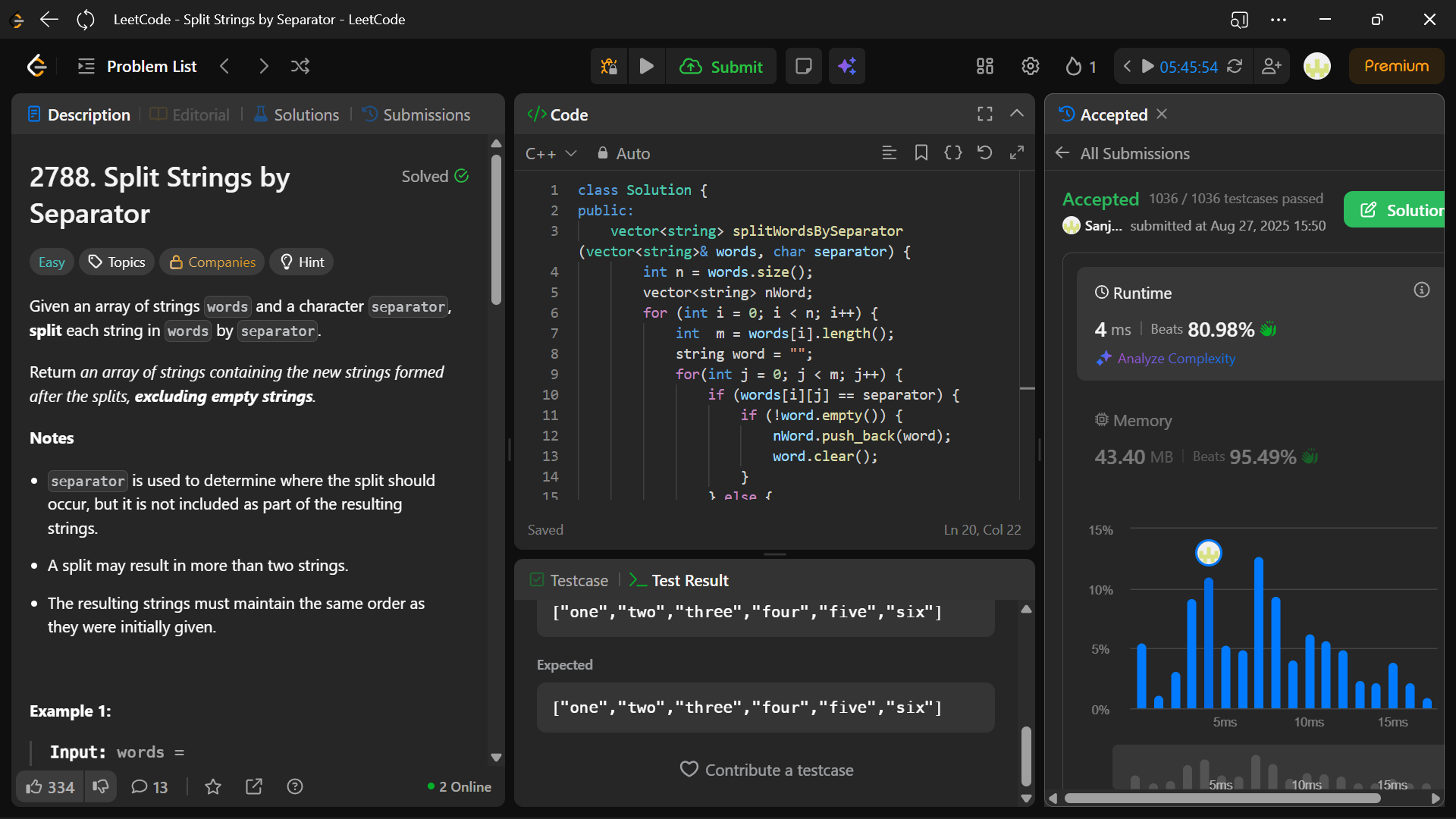Viewport: 1456px width, 819px height.
Task: Open the notes sticky icon
Action: pos(804,67)
